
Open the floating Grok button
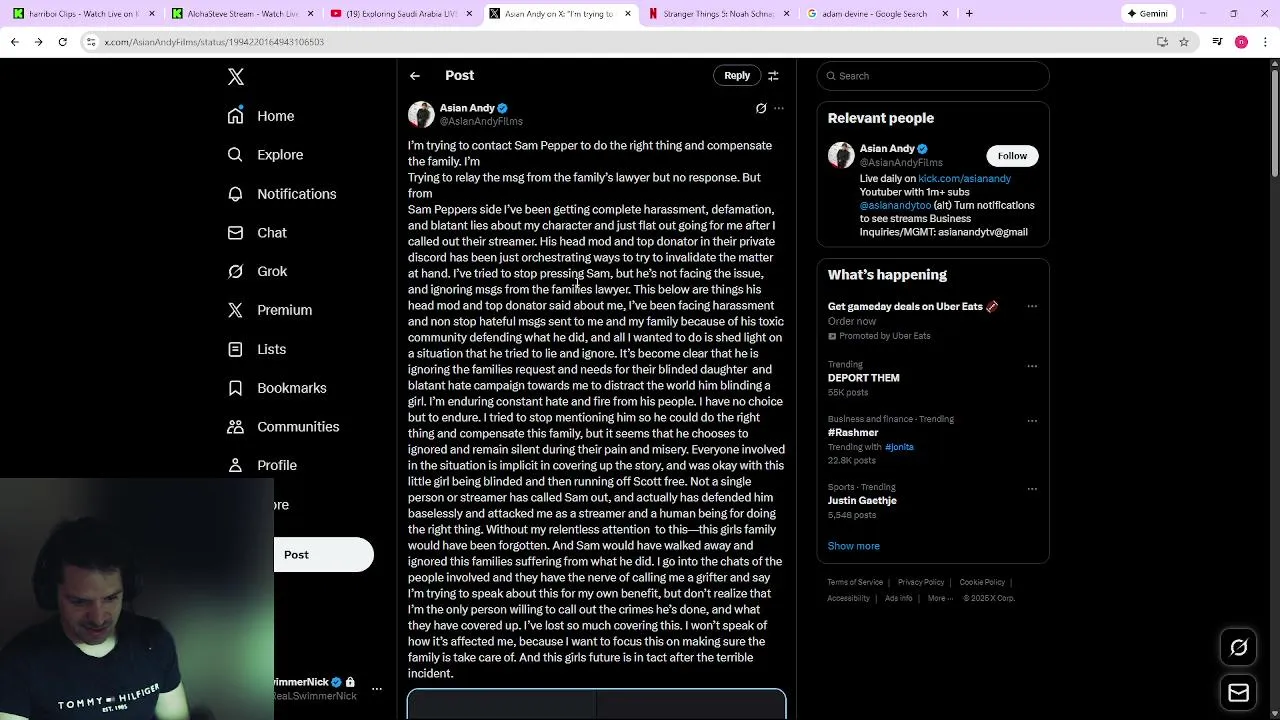[1239, 648]
